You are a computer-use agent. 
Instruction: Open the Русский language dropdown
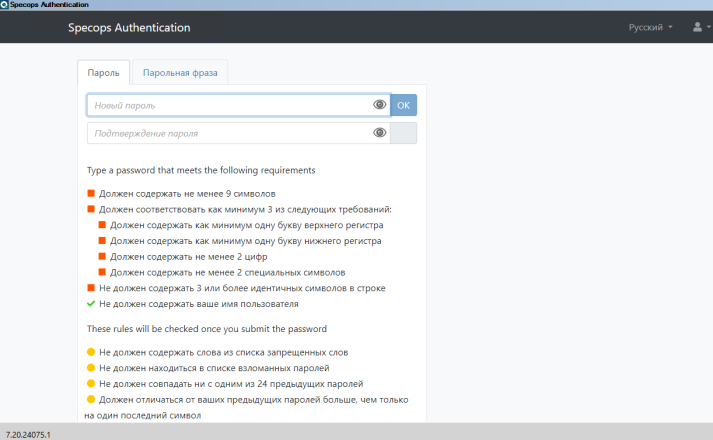(650, 27)
